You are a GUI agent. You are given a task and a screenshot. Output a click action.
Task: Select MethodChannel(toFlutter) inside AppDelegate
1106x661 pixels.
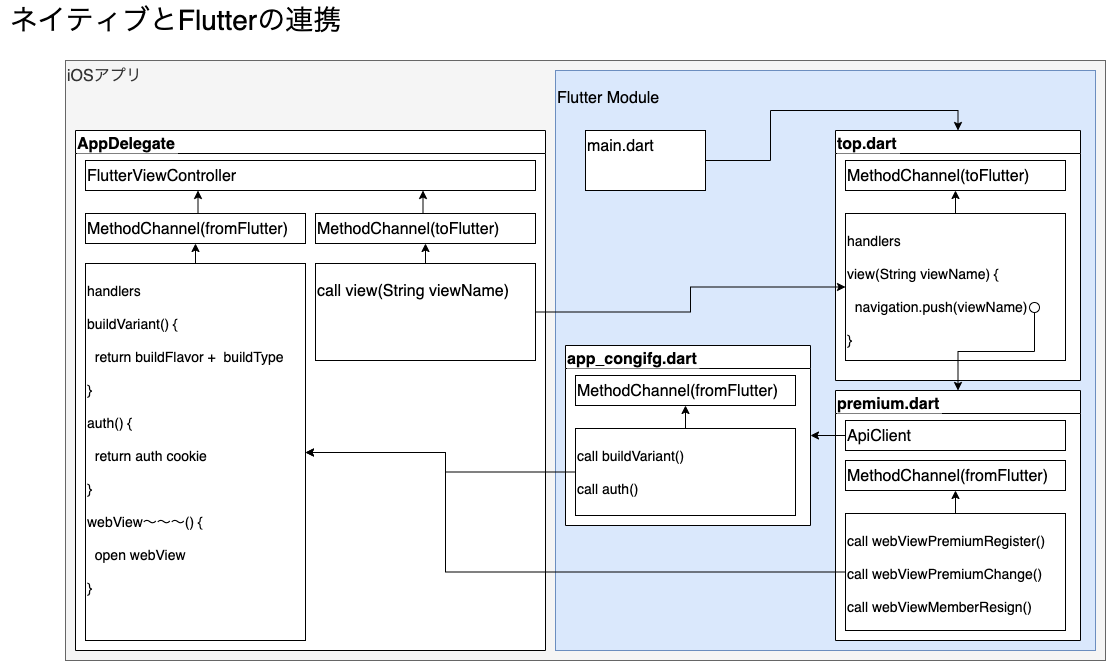click(x=425, y=229)
